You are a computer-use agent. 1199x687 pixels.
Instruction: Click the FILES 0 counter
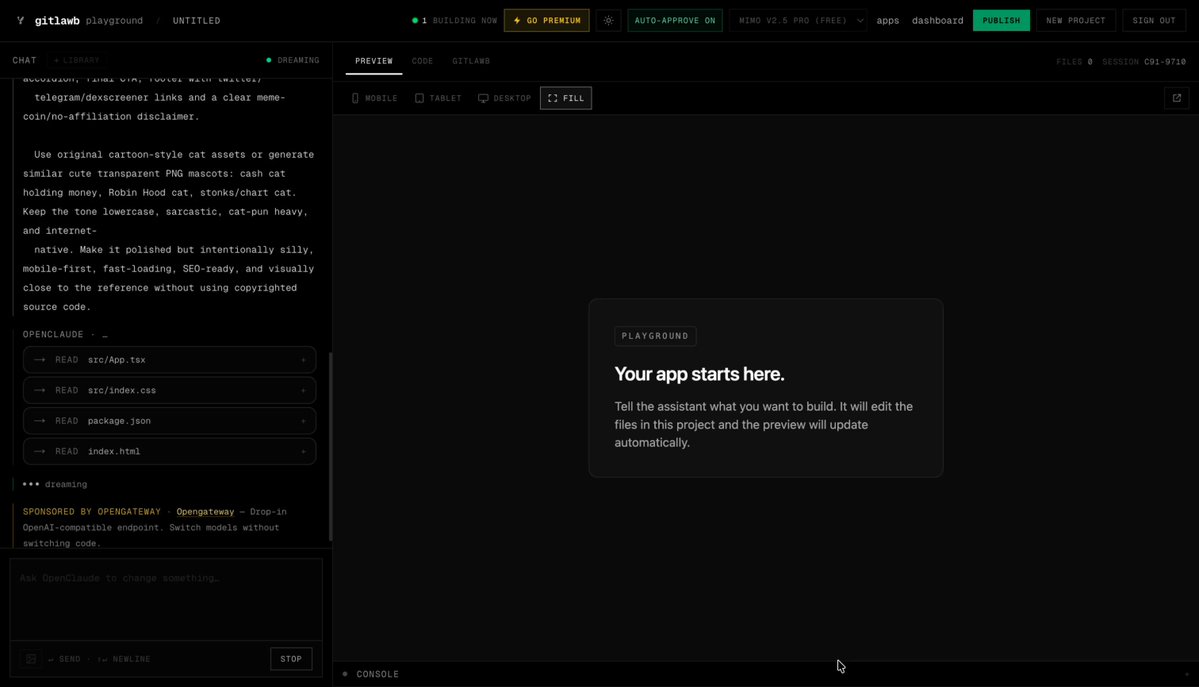pyautogui.click(x=1074, y=61)
